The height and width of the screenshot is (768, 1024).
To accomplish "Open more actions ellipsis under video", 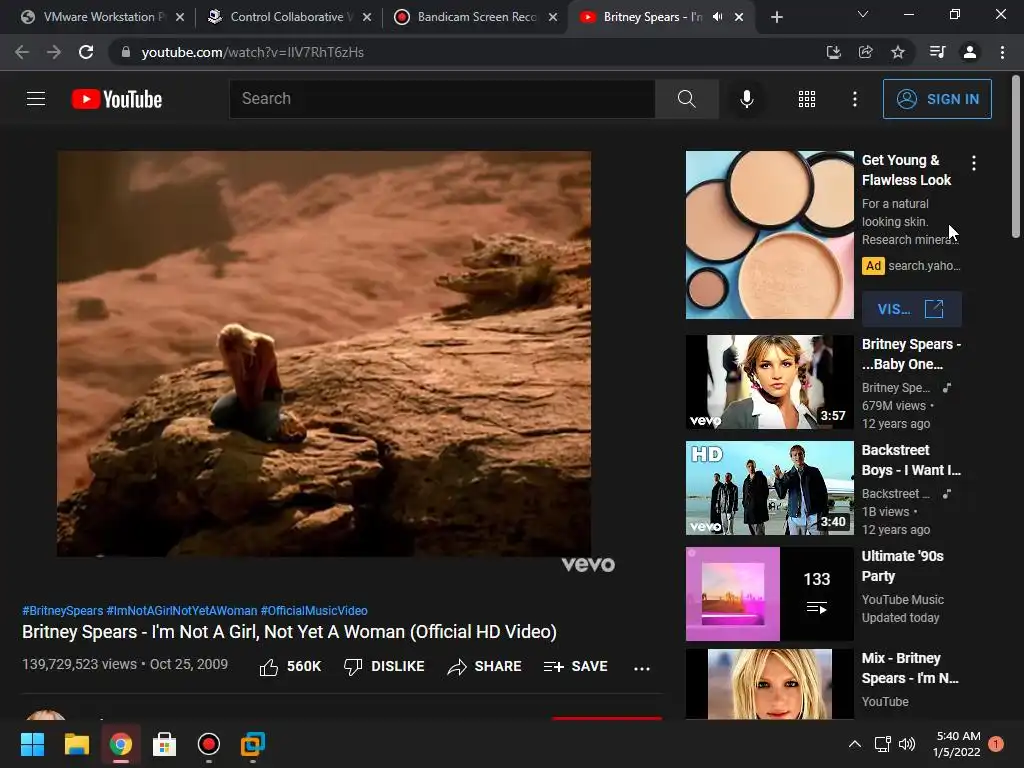I will 641,668.
